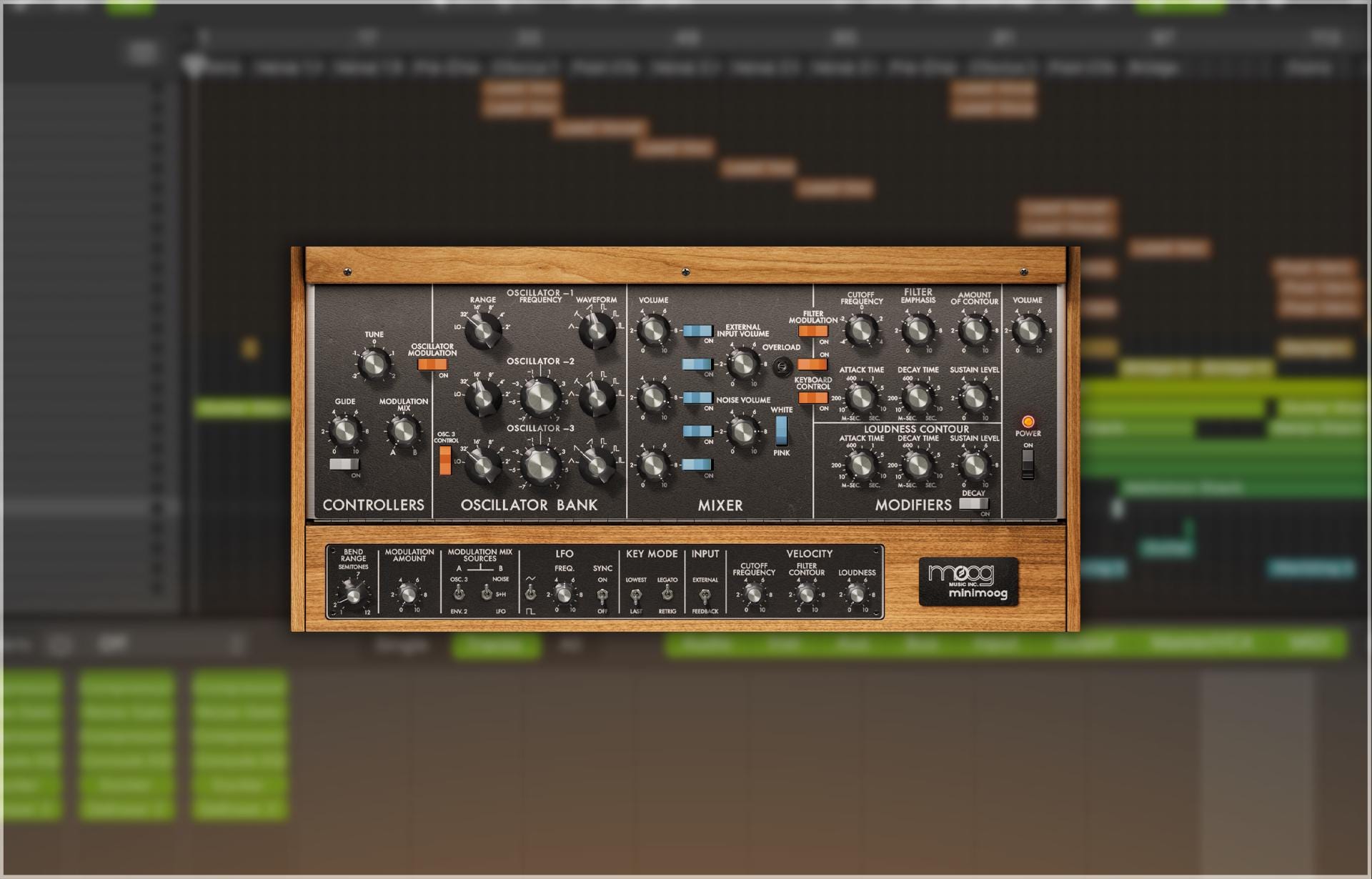Adjust the Tune knob in Controllers
Image resolution: width=1372 pixels, height=879 pixels.
(373, 364)
